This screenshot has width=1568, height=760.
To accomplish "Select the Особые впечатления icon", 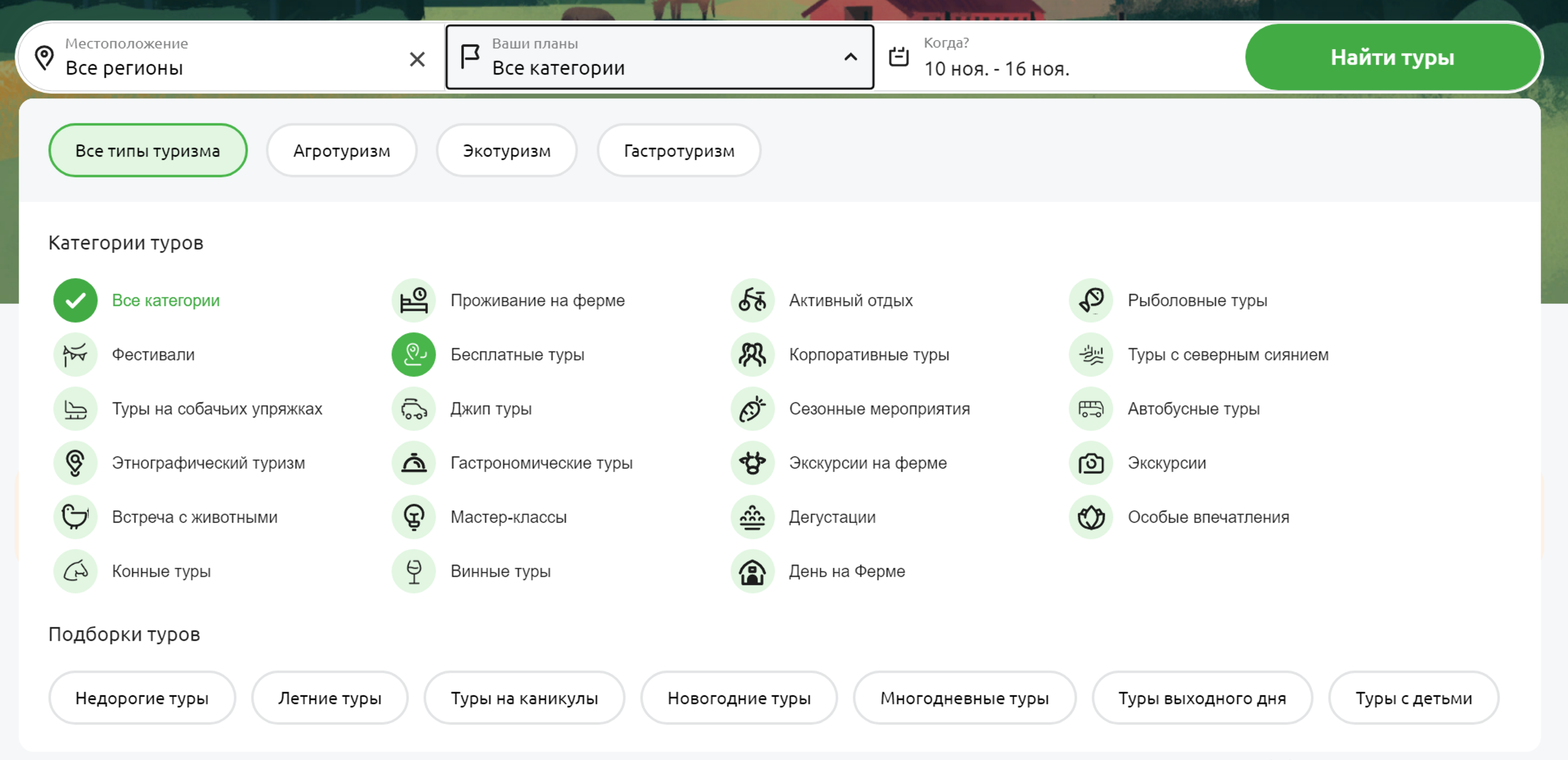I will tap(1091, 517).
